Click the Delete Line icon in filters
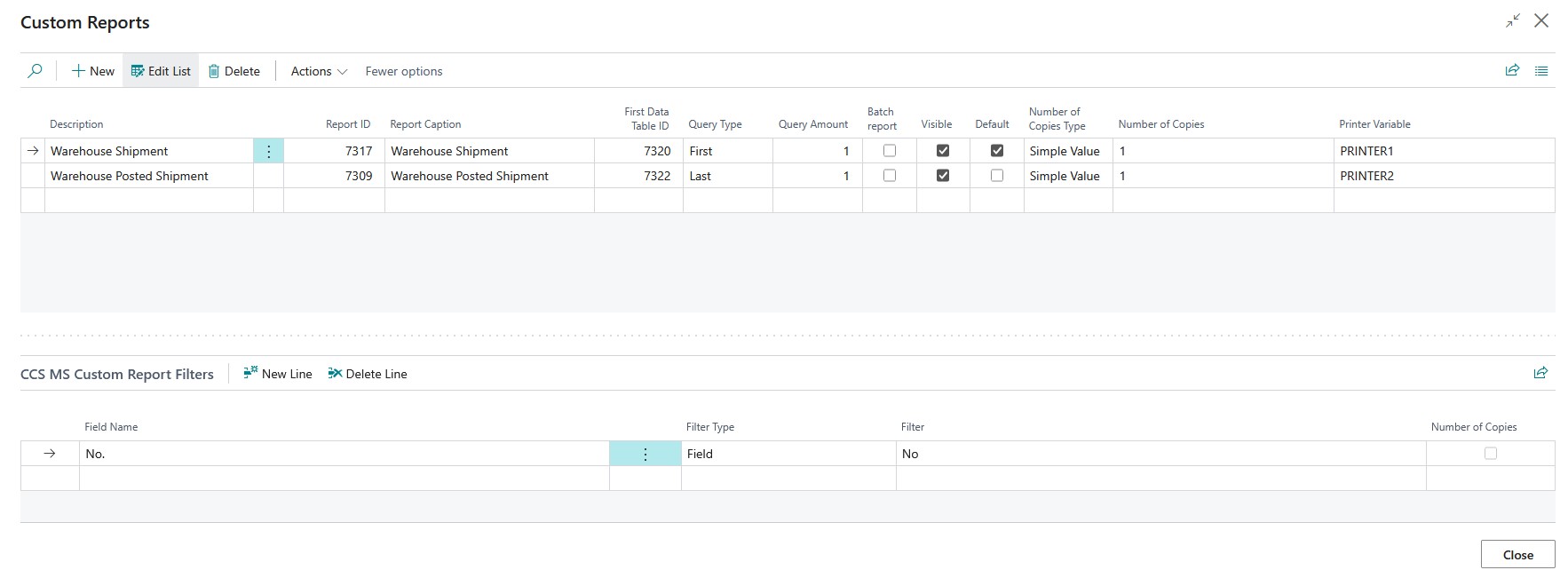The image size is (1568, 578). click(x=335, y=374)
